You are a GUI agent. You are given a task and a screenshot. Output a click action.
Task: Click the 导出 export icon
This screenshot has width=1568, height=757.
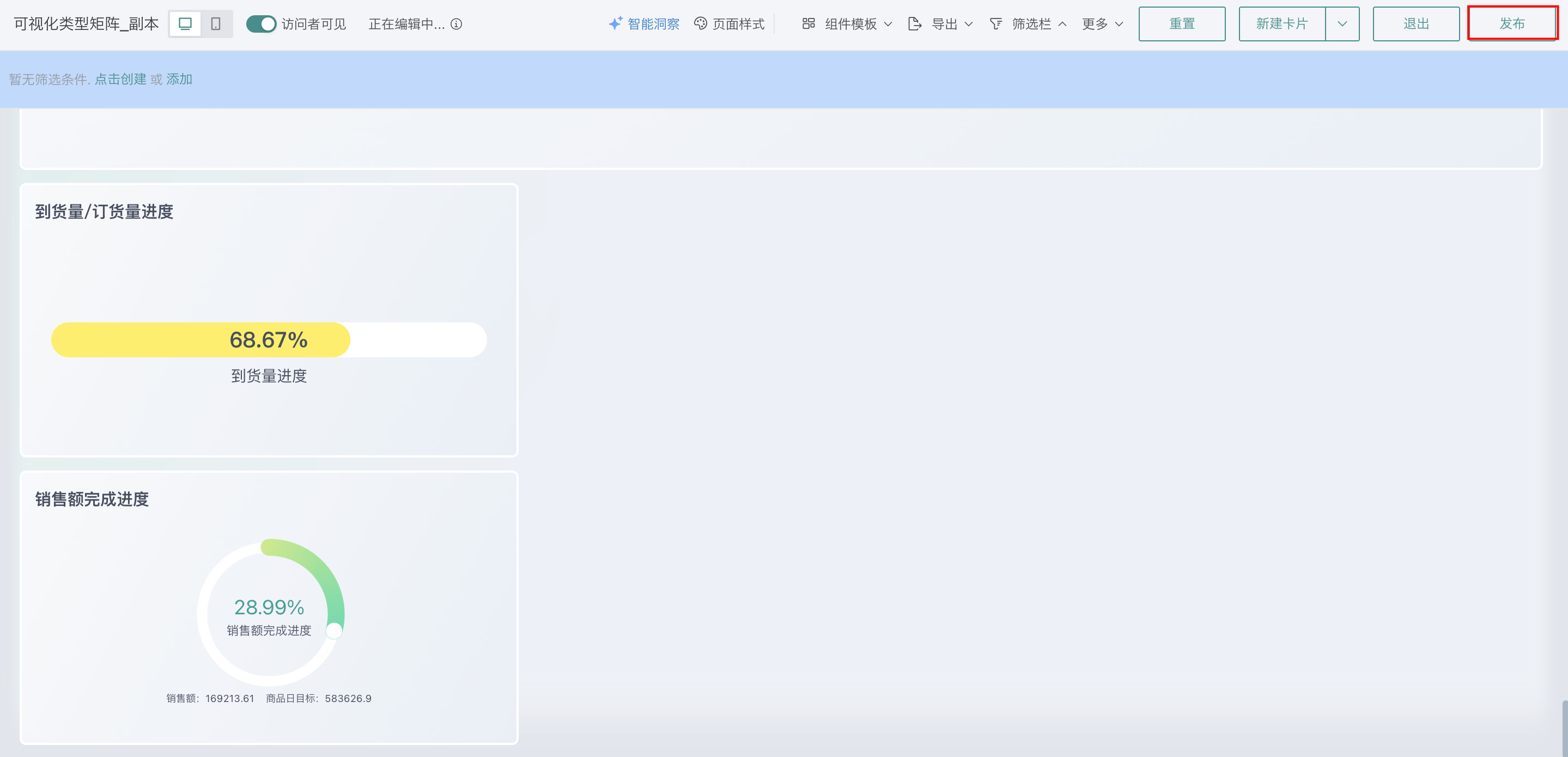[914, 24]
